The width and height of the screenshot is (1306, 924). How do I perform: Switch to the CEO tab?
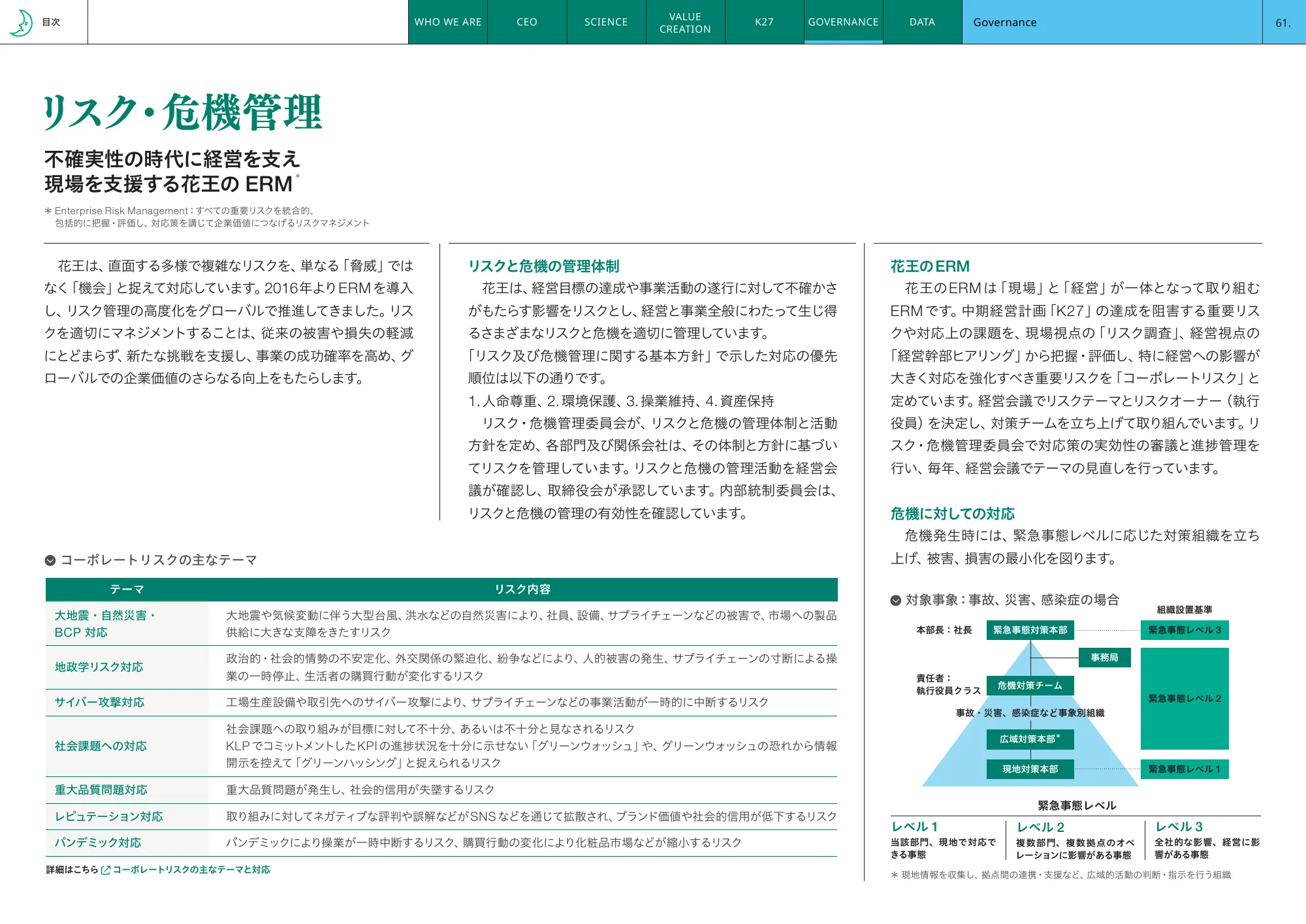pyautogui.click(x=526, y=22)
